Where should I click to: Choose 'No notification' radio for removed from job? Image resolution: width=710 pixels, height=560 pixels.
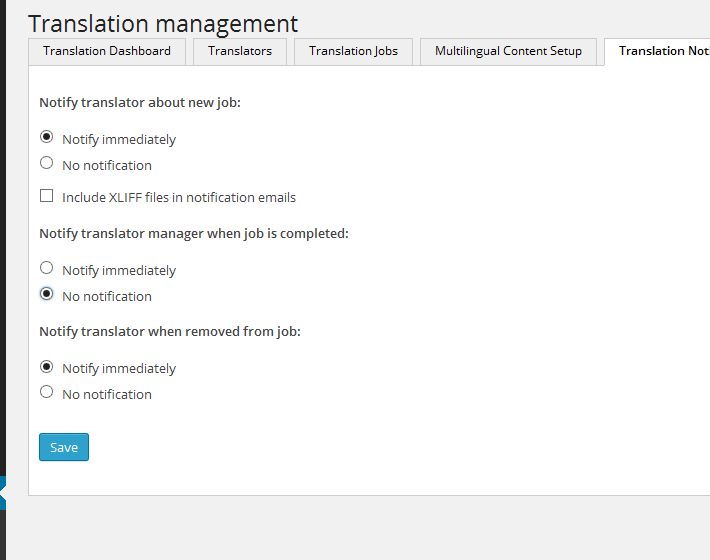coord(47,393)
